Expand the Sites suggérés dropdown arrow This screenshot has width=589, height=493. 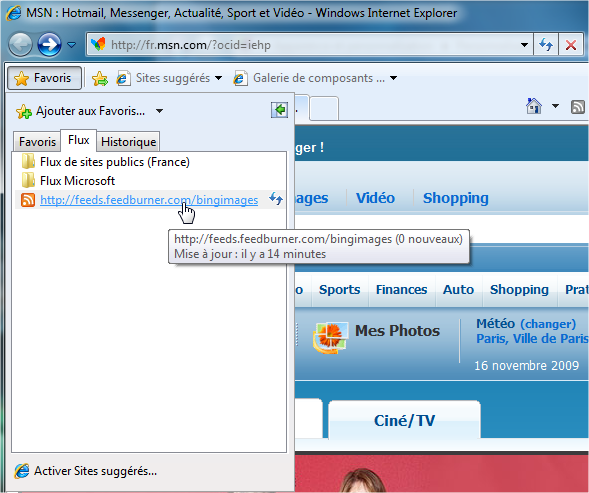pyautogui.click(x=218, y=78)
